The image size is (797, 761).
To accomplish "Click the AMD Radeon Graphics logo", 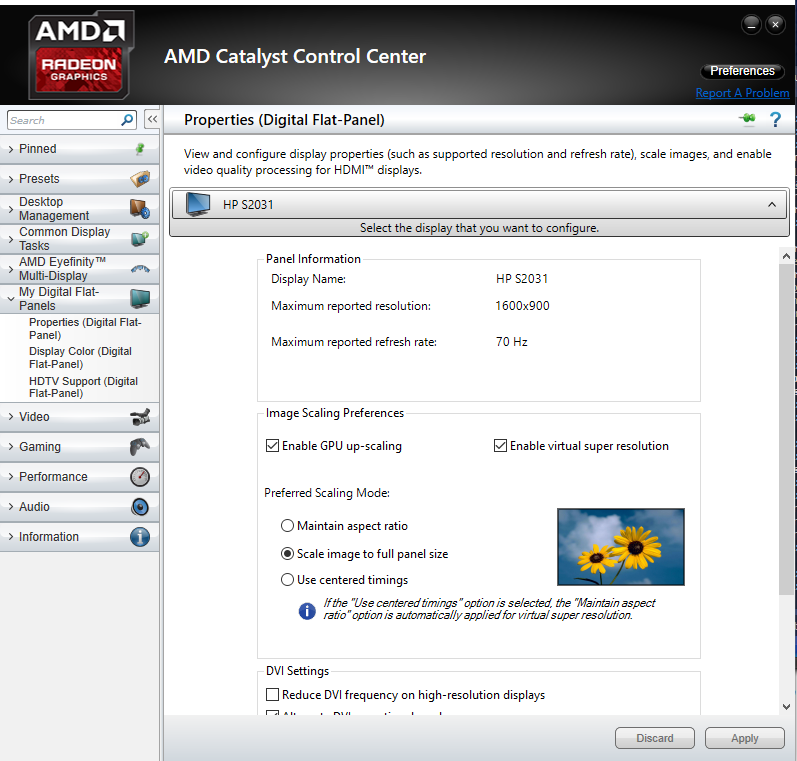I will pyautogui.click(x=81, y=55).
